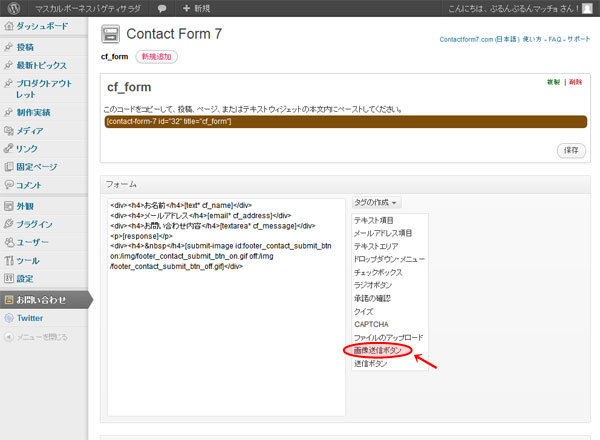Click the WordPress logo in admin bar
Screen dimensions: 600x440
click(10, 8)
